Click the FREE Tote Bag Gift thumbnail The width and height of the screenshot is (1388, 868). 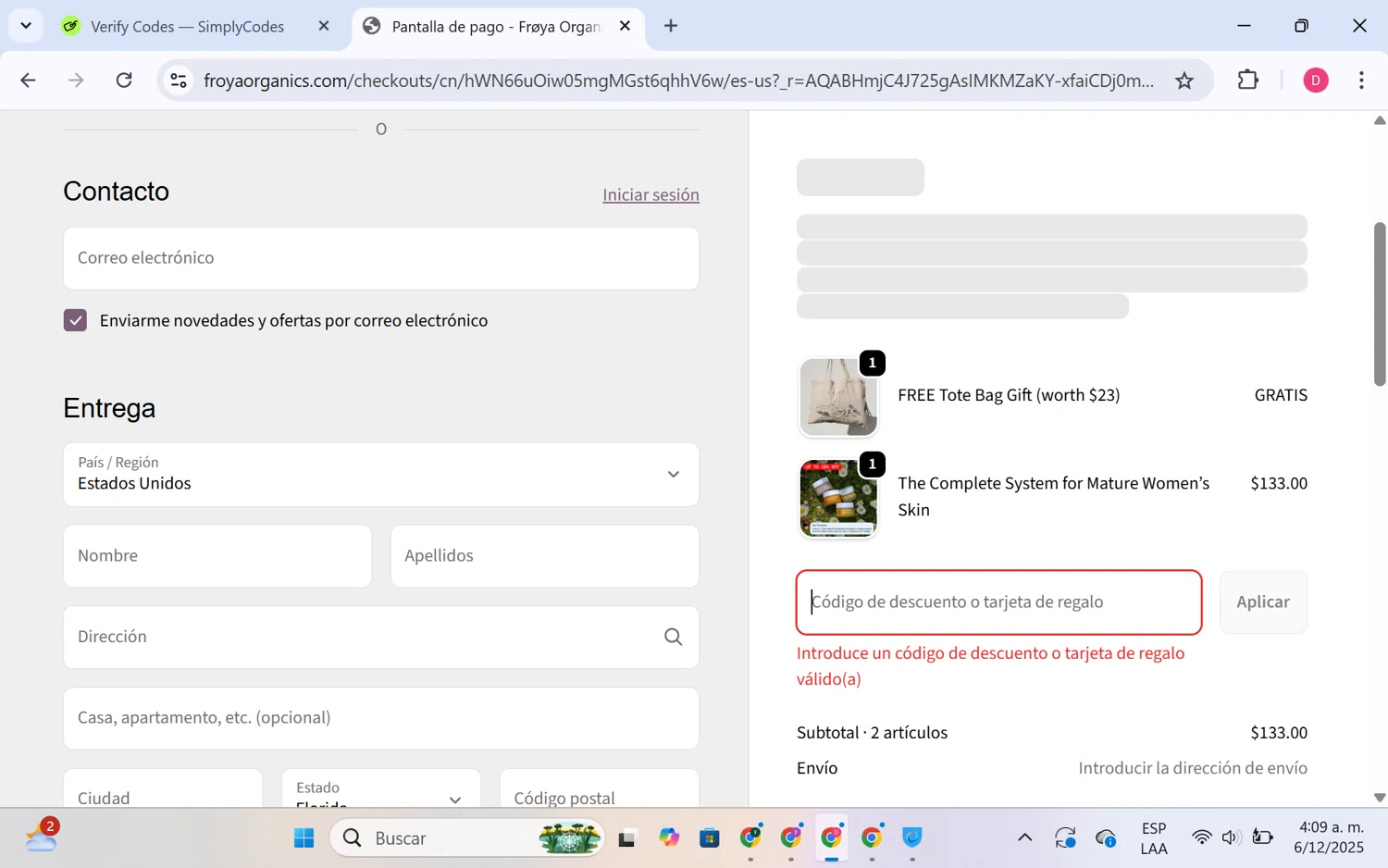click(838, 397)
